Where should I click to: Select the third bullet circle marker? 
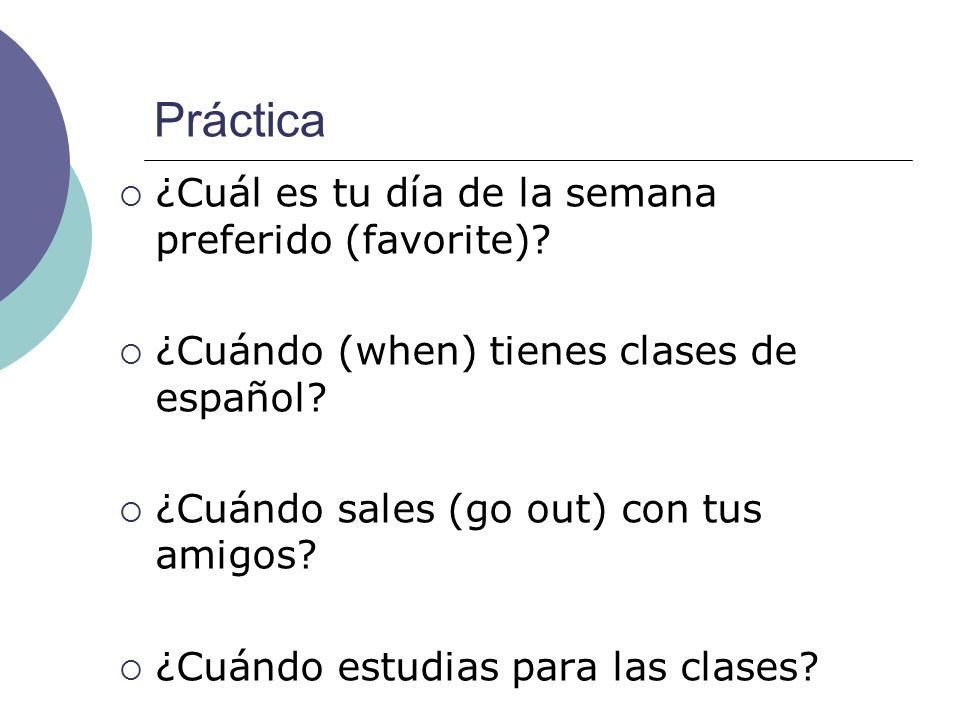coord(131,512)
